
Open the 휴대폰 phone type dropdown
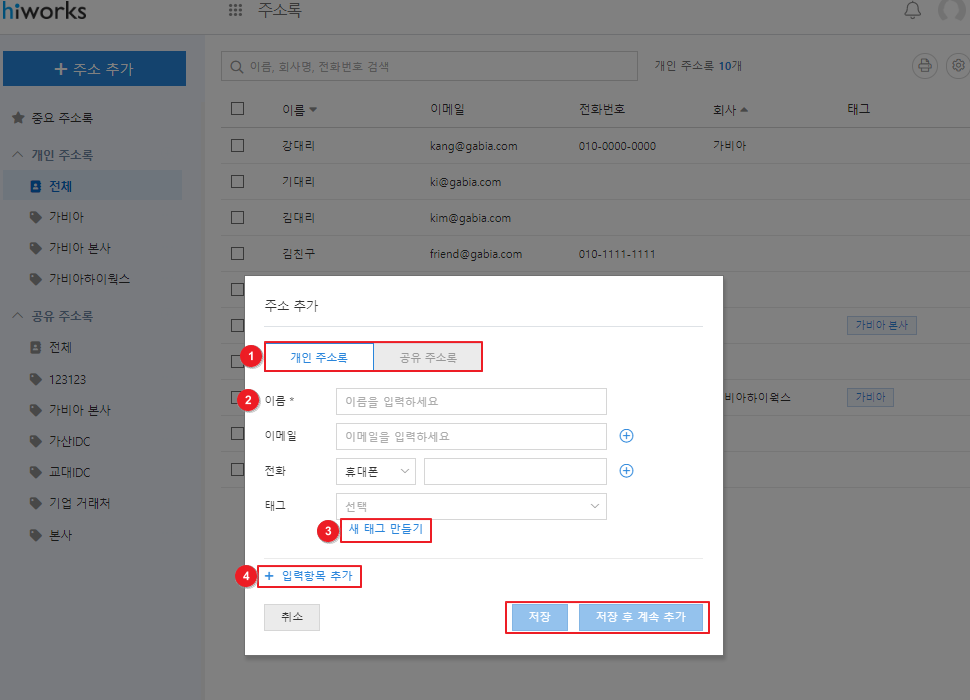pyautogui.click(x=376, y=471)
